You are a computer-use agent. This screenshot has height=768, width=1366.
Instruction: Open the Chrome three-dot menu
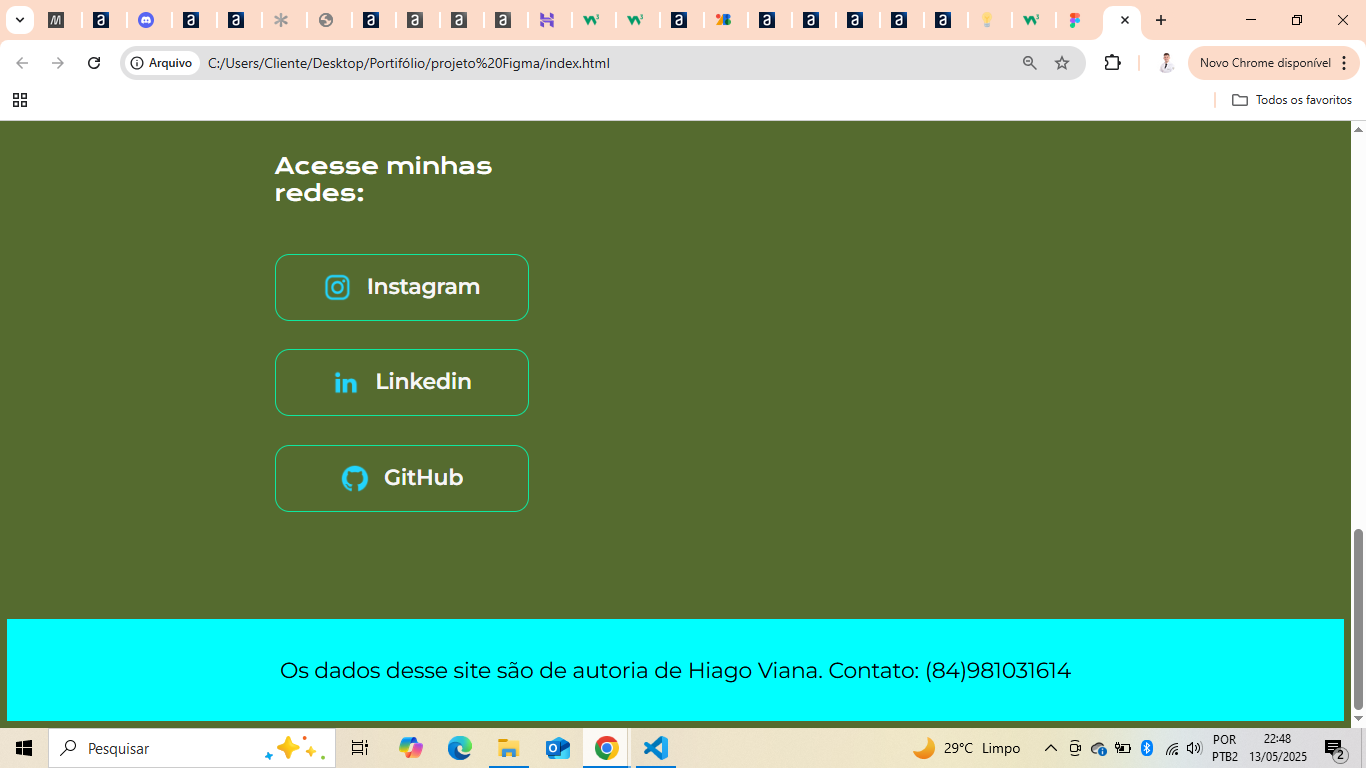tap(1344, 63)
